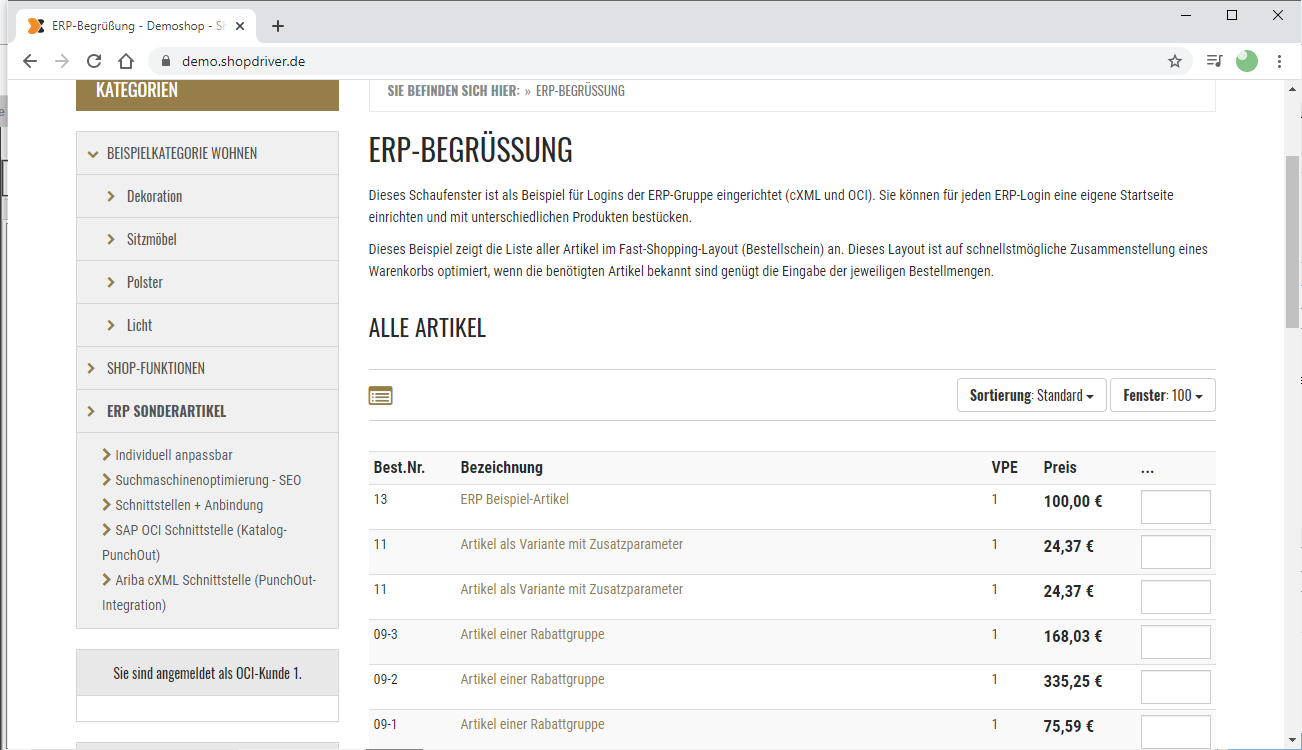The image size is (1302, 750).
Task: Open the Sortierung Standard dropdown
Action: click(x=1031, y=395)
